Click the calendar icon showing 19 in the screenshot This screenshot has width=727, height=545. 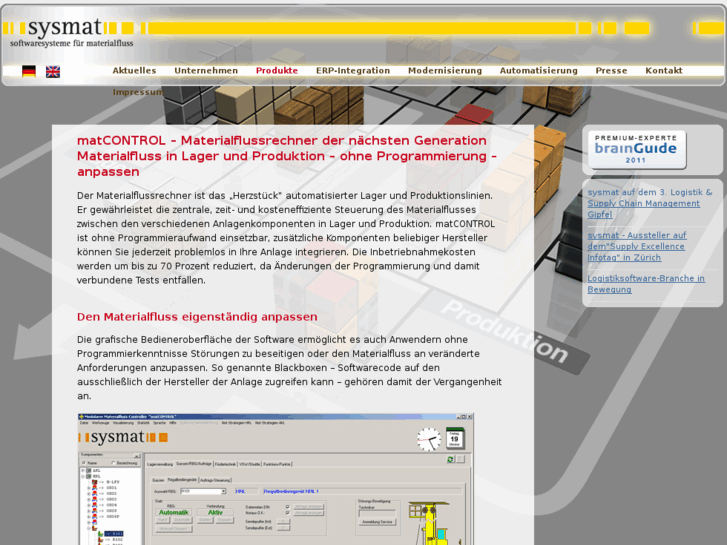(455, 438)
